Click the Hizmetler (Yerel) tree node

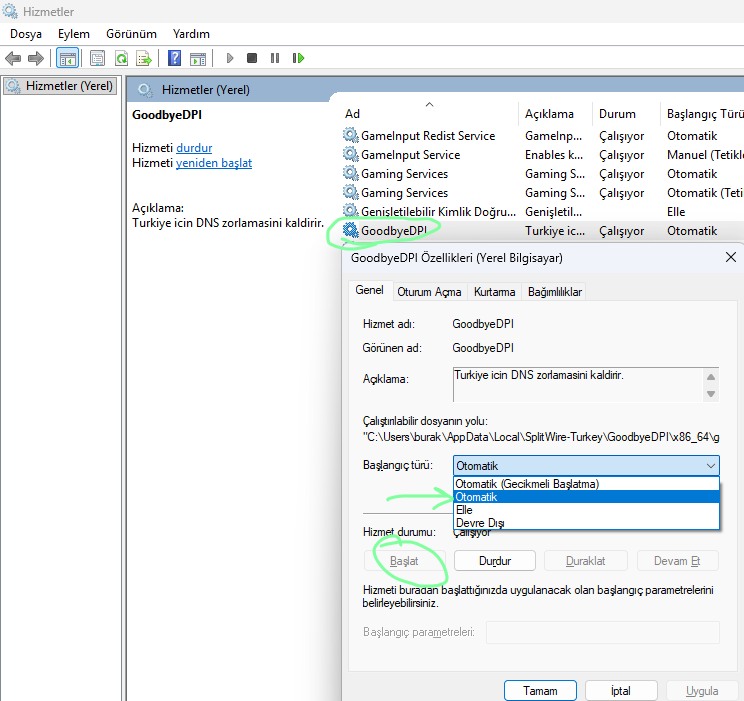(60, 86)
